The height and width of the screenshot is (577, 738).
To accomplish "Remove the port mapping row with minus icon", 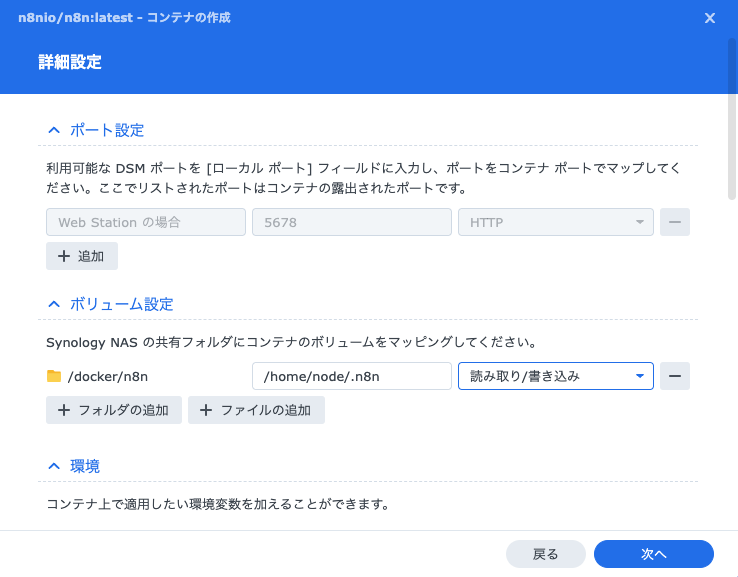I will click(675, 222).
